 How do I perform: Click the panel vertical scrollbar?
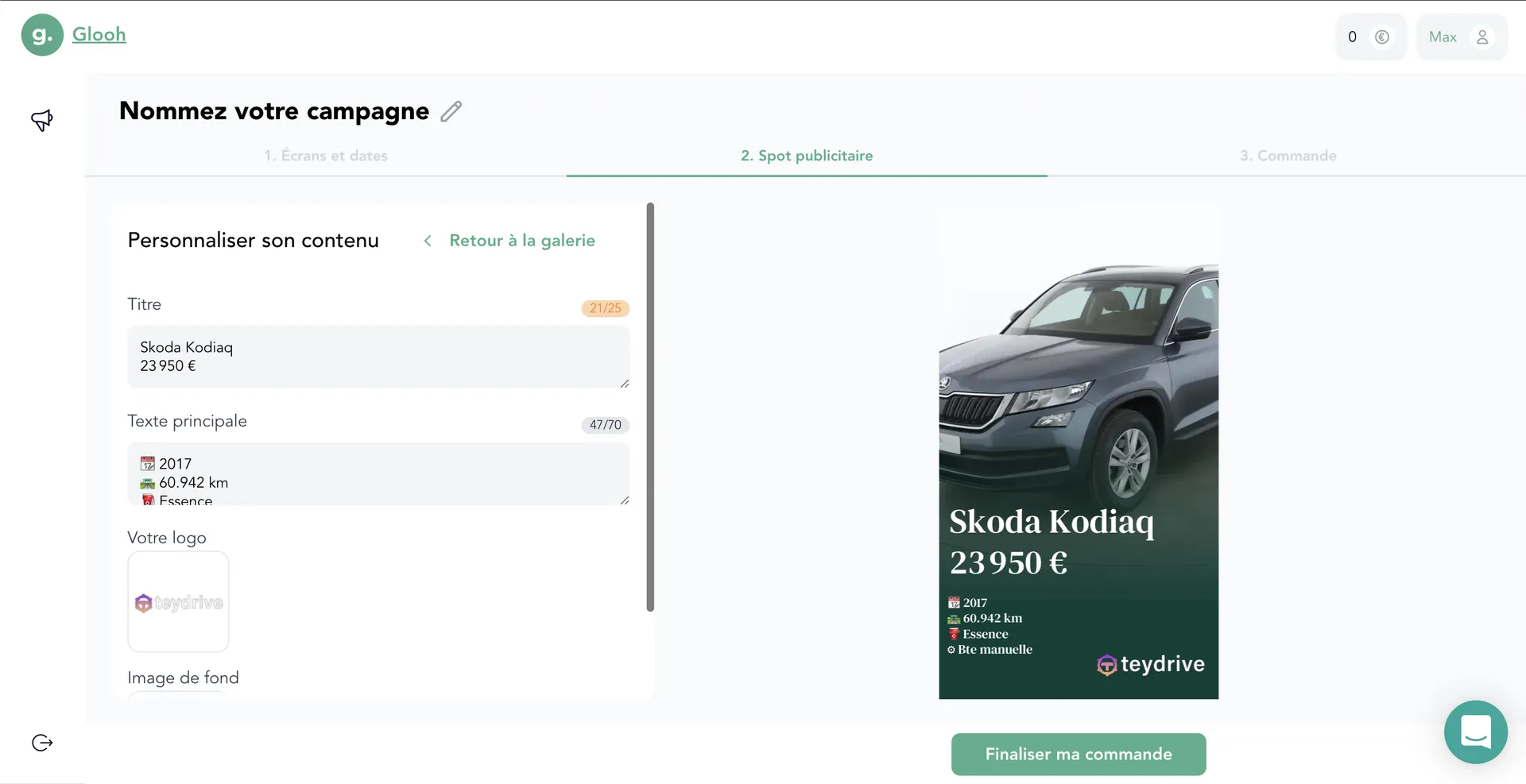pyautogui.click(x=650, y=407)
